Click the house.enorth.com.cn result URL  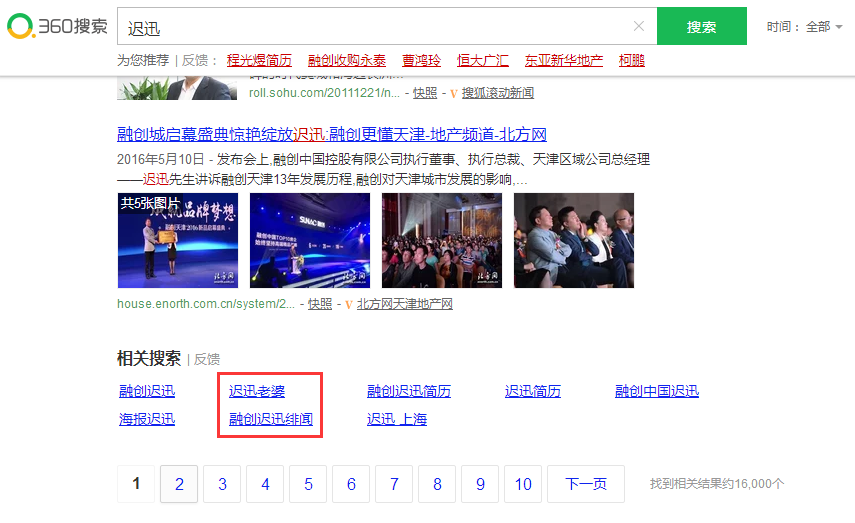[x=206, y=304]
